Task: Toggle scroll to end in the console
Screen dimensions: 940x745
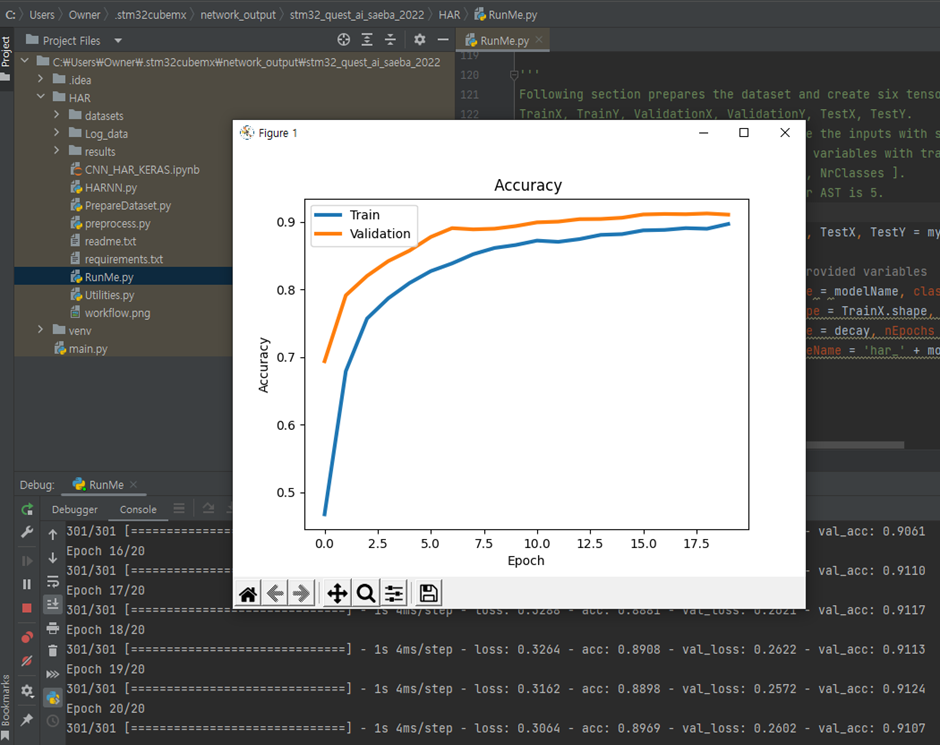Action: [x=53, y=605]
